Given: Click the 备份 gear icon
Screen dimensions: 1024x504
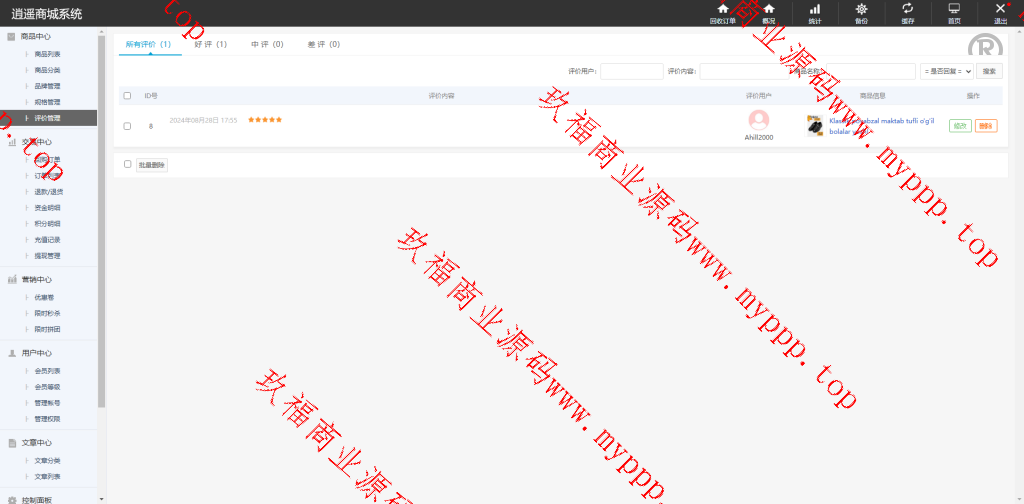Looking at the screenshot, I should pyautogui.click(x=861, y=9).
